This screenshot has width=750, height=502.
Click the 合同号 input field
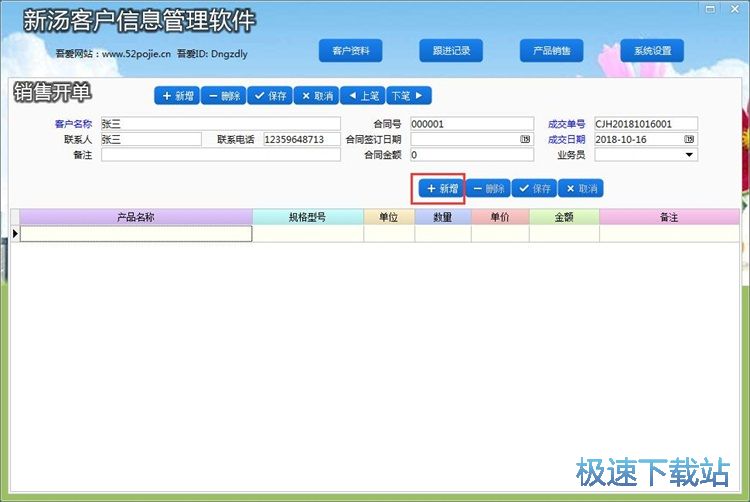pos(472,124)
